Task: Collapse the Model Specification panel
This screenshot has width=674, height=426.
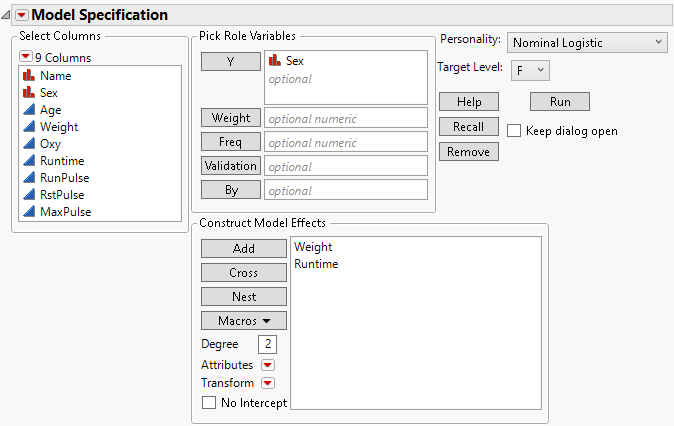Action: click(20, 15)
